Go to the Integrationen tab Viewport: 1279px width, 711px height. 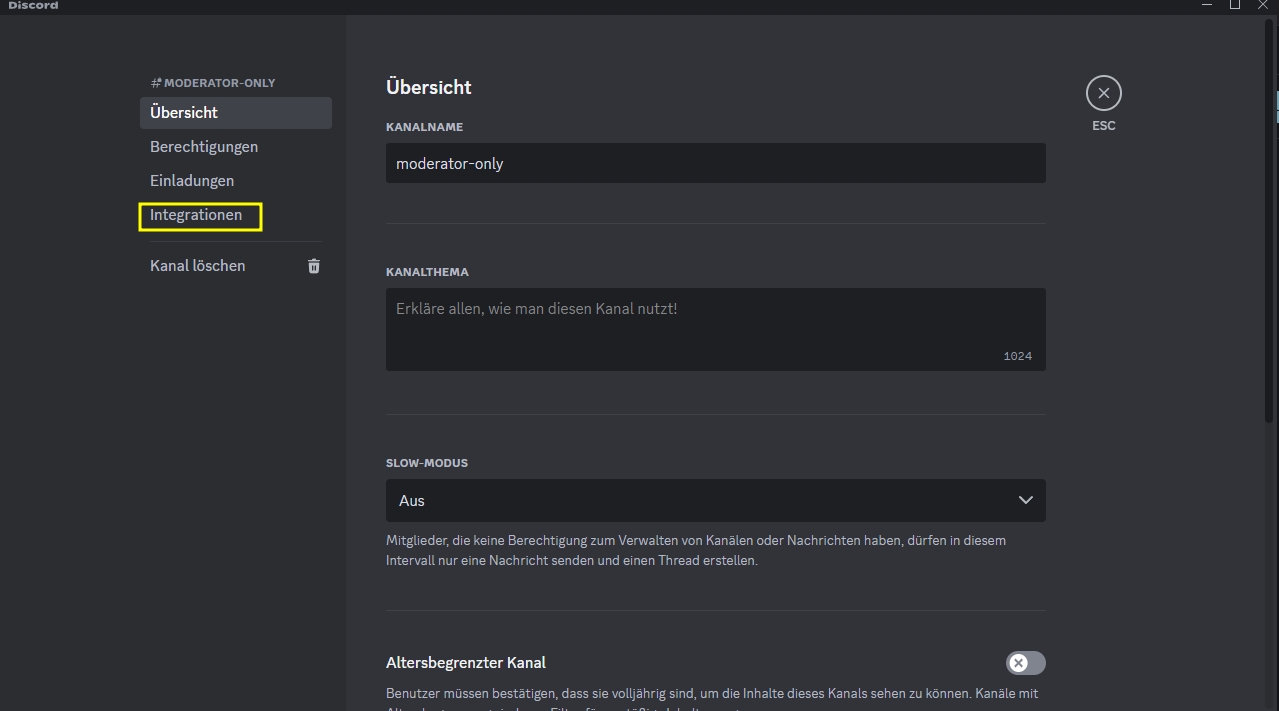pos(196,215)
